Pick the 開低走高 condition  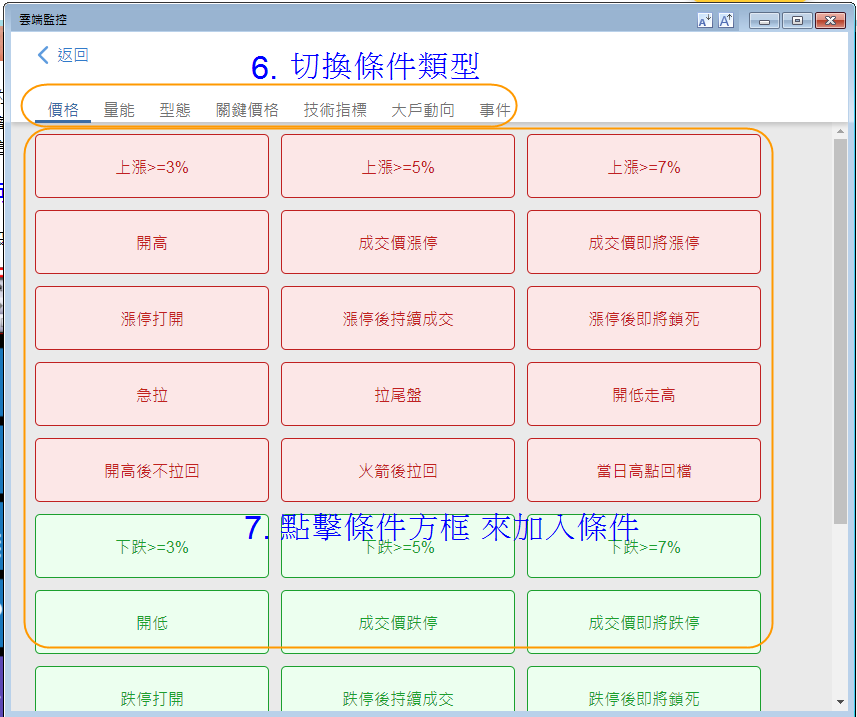click(644, 395)
